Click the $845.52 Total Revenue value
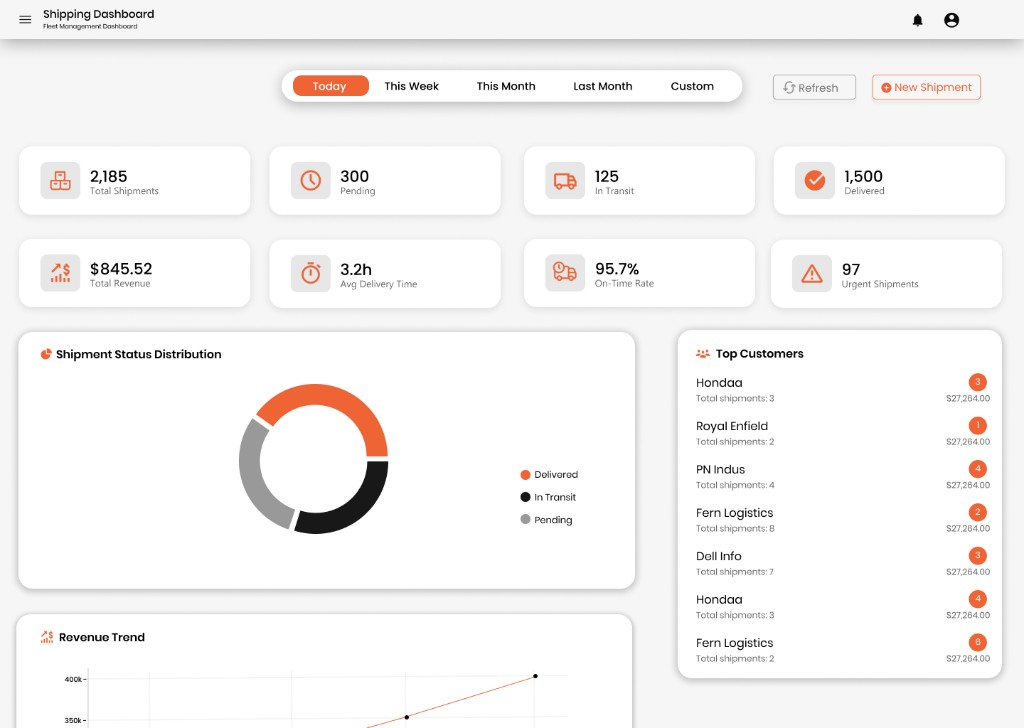 pos(121,269)
